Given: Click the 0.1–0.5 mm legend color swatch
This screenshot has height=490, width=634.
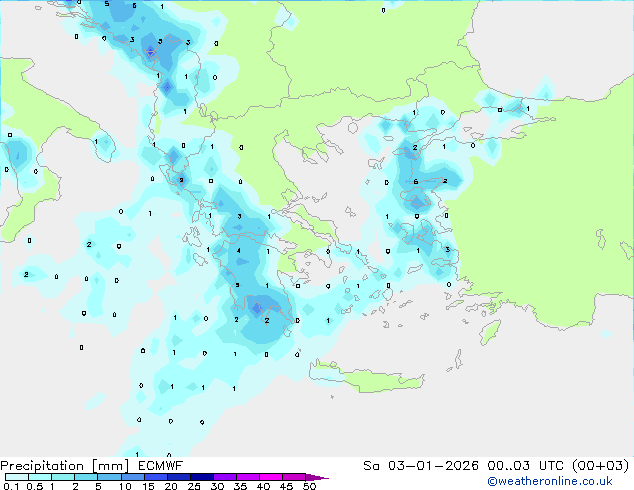Looking at the screenshot, I should 17,477.
